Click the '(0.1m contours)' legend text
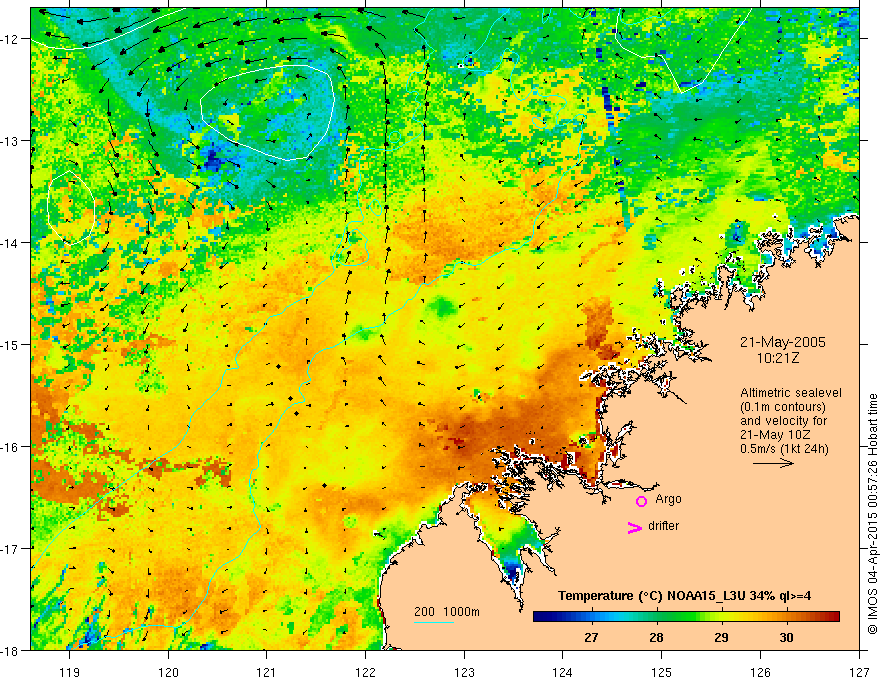This screenshot has height=680, width=880. [783, 407]
